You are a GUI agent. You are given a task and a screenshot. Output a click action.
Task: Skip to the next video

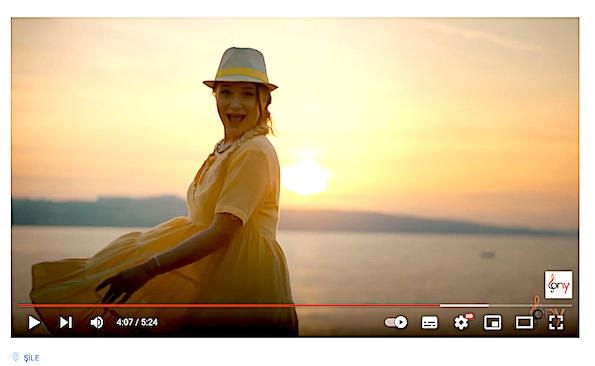coord(66,323)
